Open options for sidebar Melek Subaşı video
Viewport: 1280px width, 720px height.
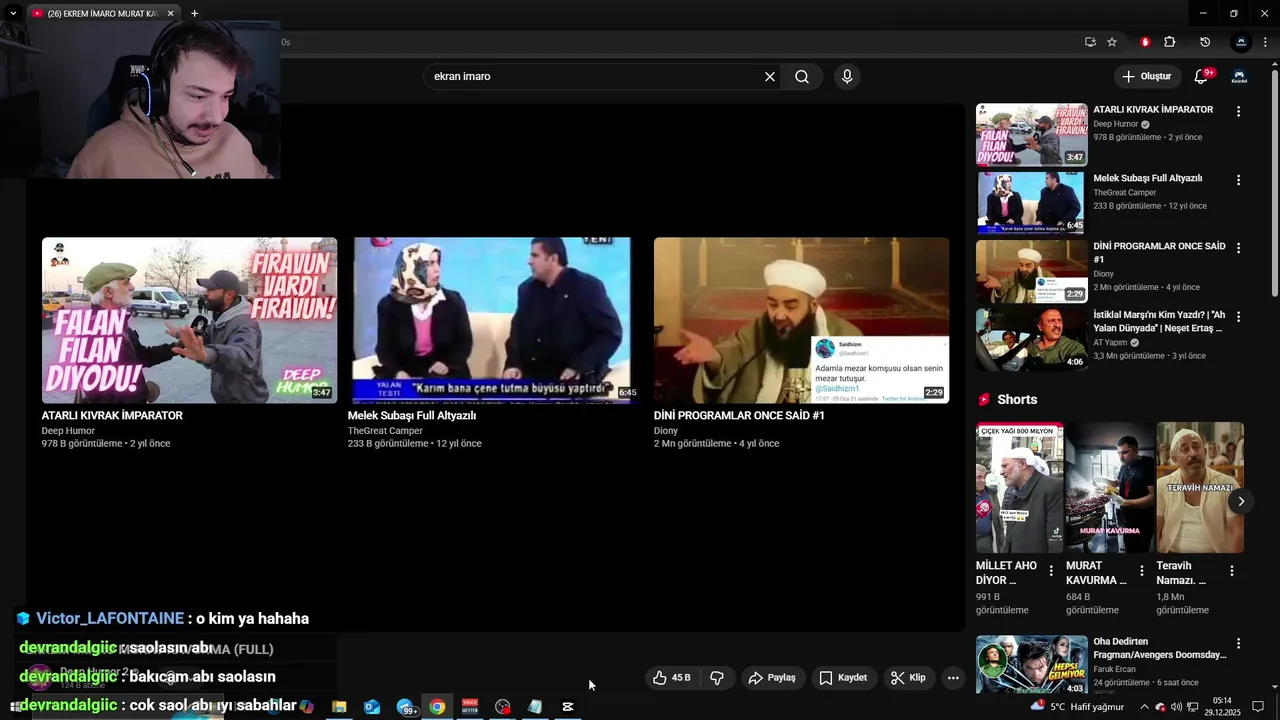(1238, 180)
